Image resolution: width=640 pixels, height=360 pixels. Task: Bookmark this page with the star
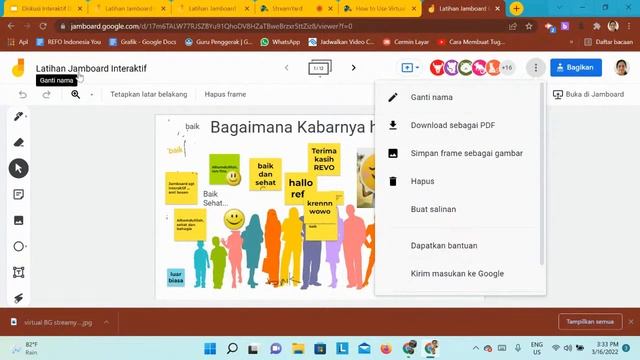pos(529,27)
